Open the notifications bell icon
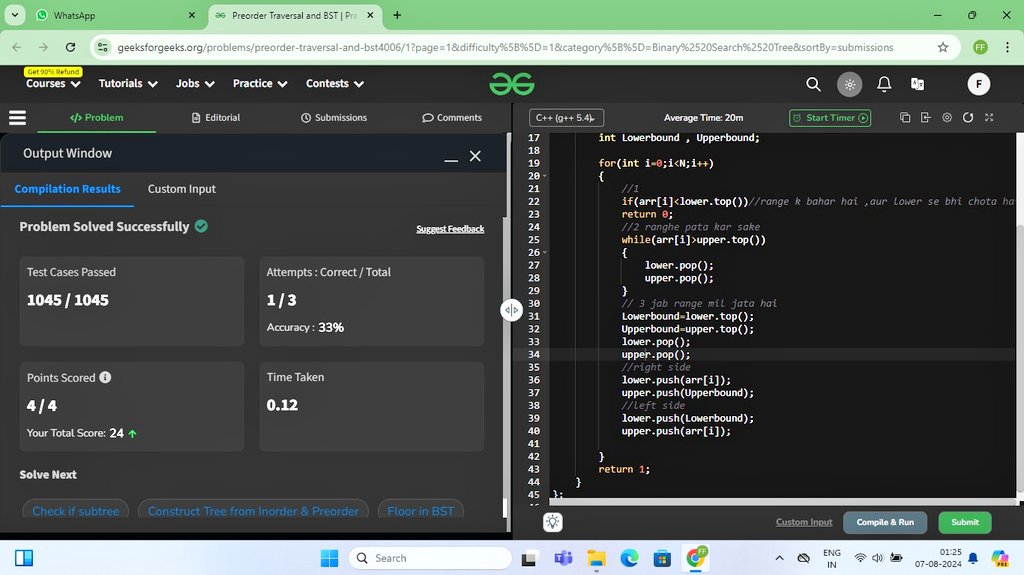 (884, 84)
